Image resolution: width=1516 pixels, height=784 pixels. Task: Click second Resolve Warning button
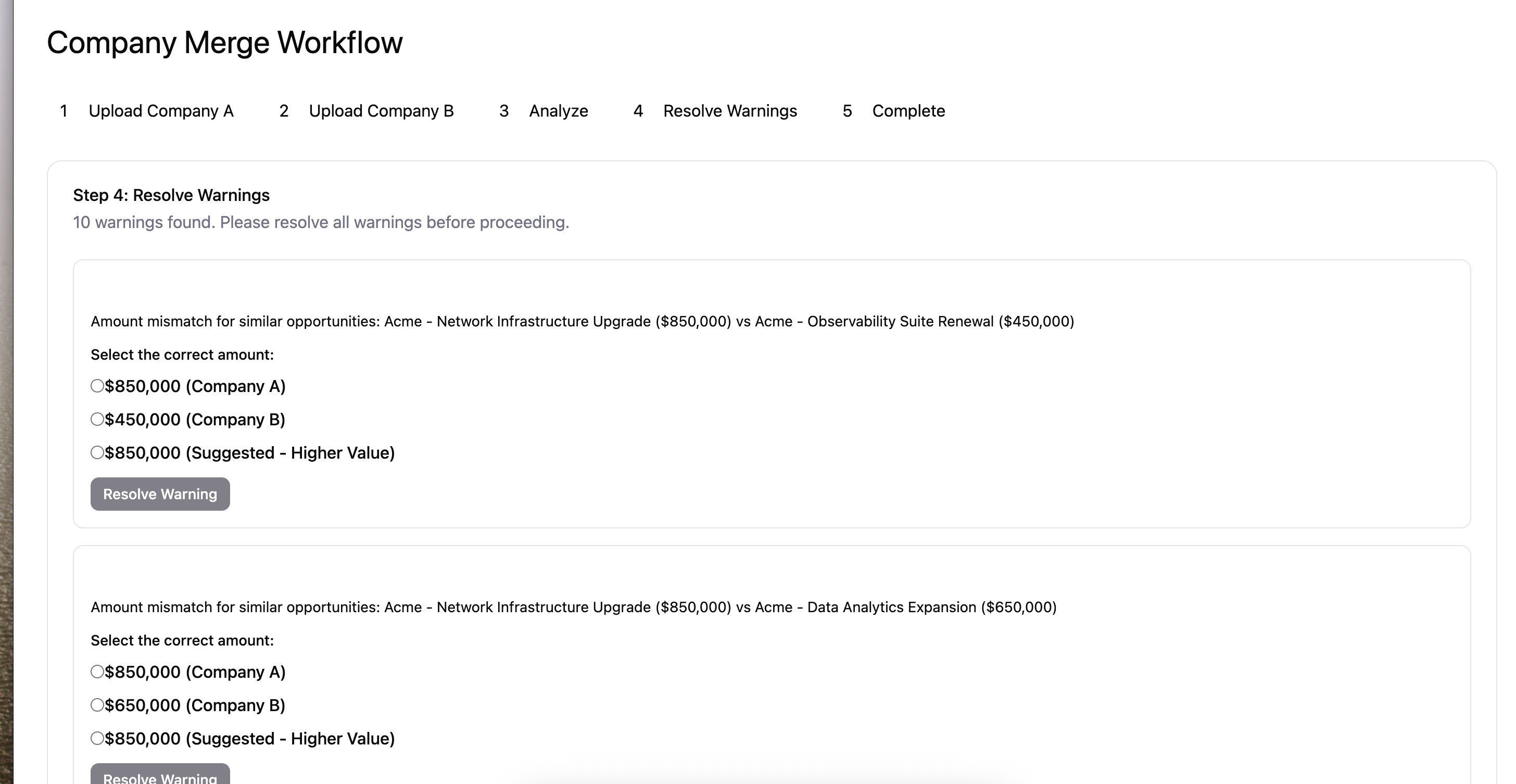pyautogui.click(x=160, y=776)
